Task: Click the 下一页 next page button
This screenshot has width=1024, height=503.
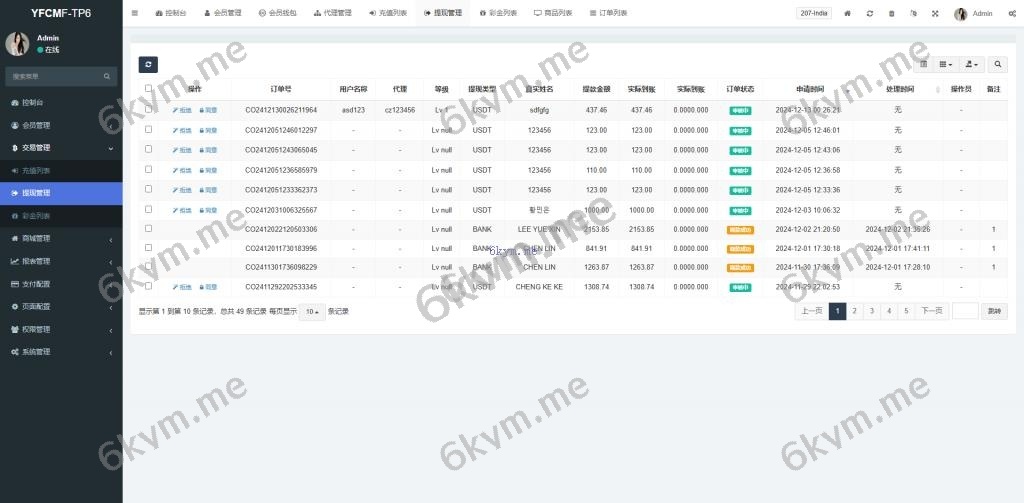Action: (931, 311)
